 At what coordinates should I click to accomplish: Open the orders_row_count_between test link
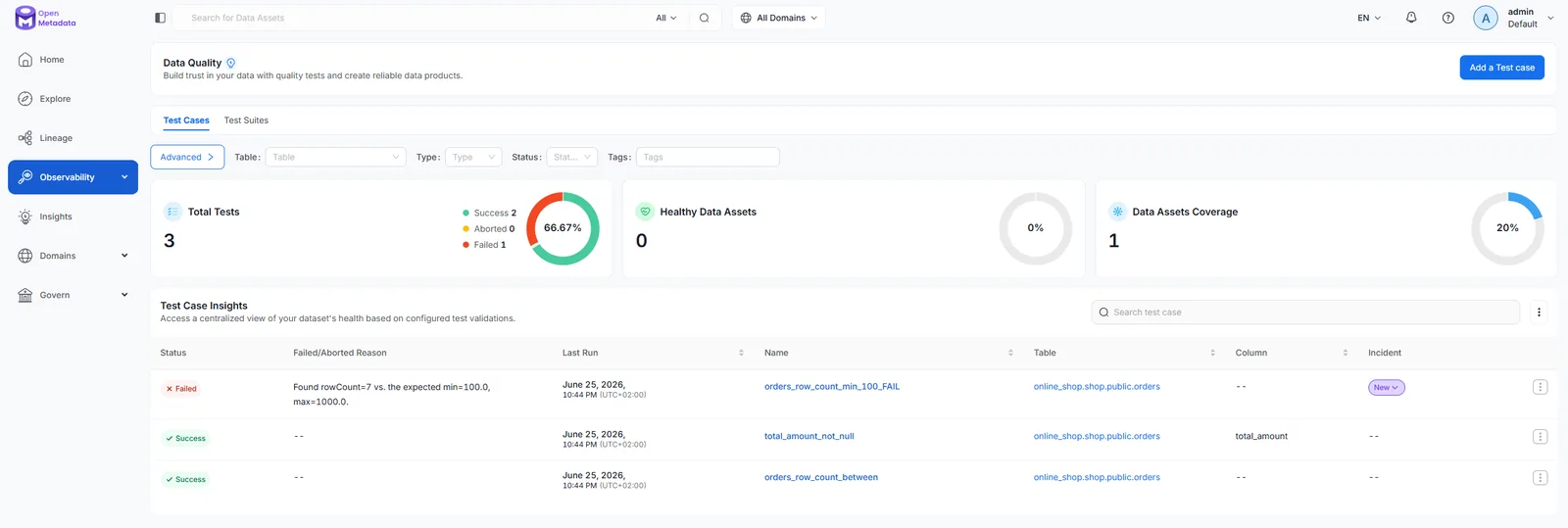click(821, 478)
